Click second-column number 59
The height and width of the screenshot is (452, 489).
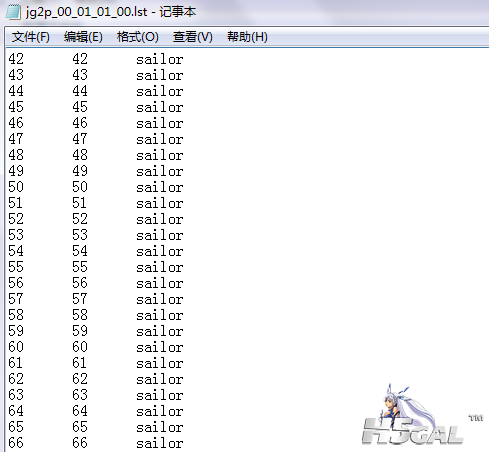[x=80, y=331]
